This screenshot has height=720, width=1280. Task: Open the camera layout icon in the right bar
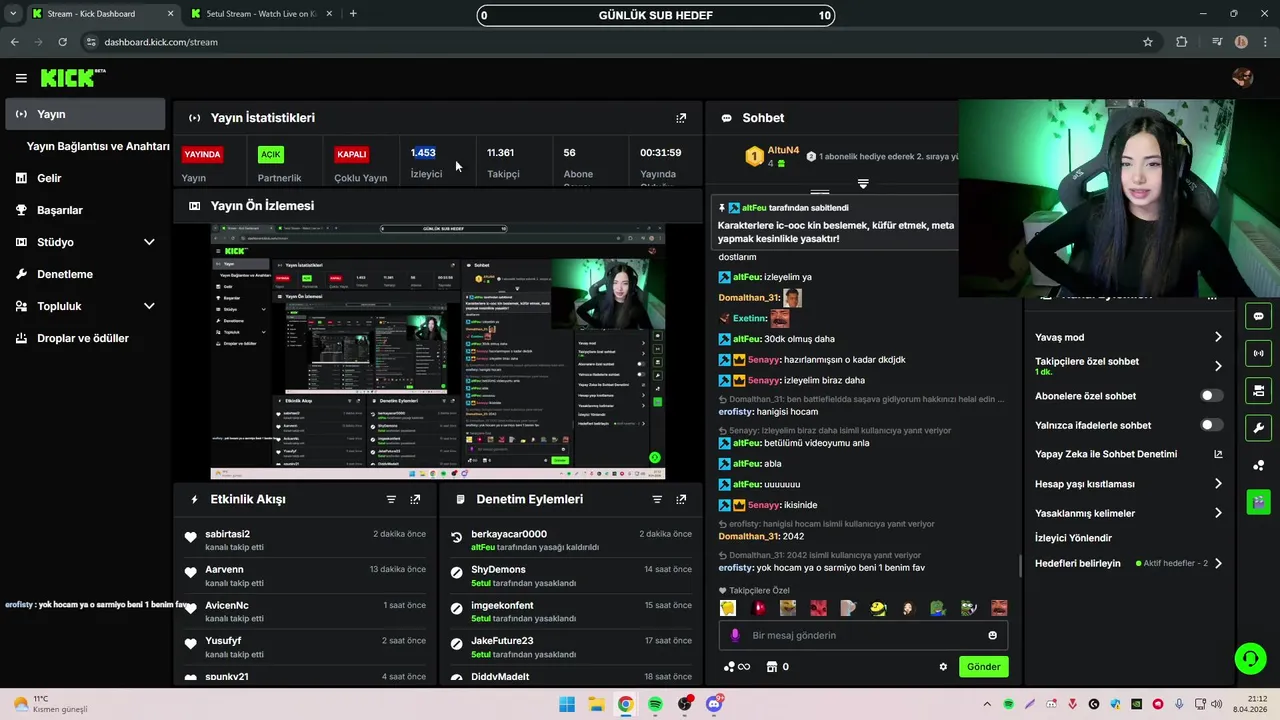(x=1258, y=390)
